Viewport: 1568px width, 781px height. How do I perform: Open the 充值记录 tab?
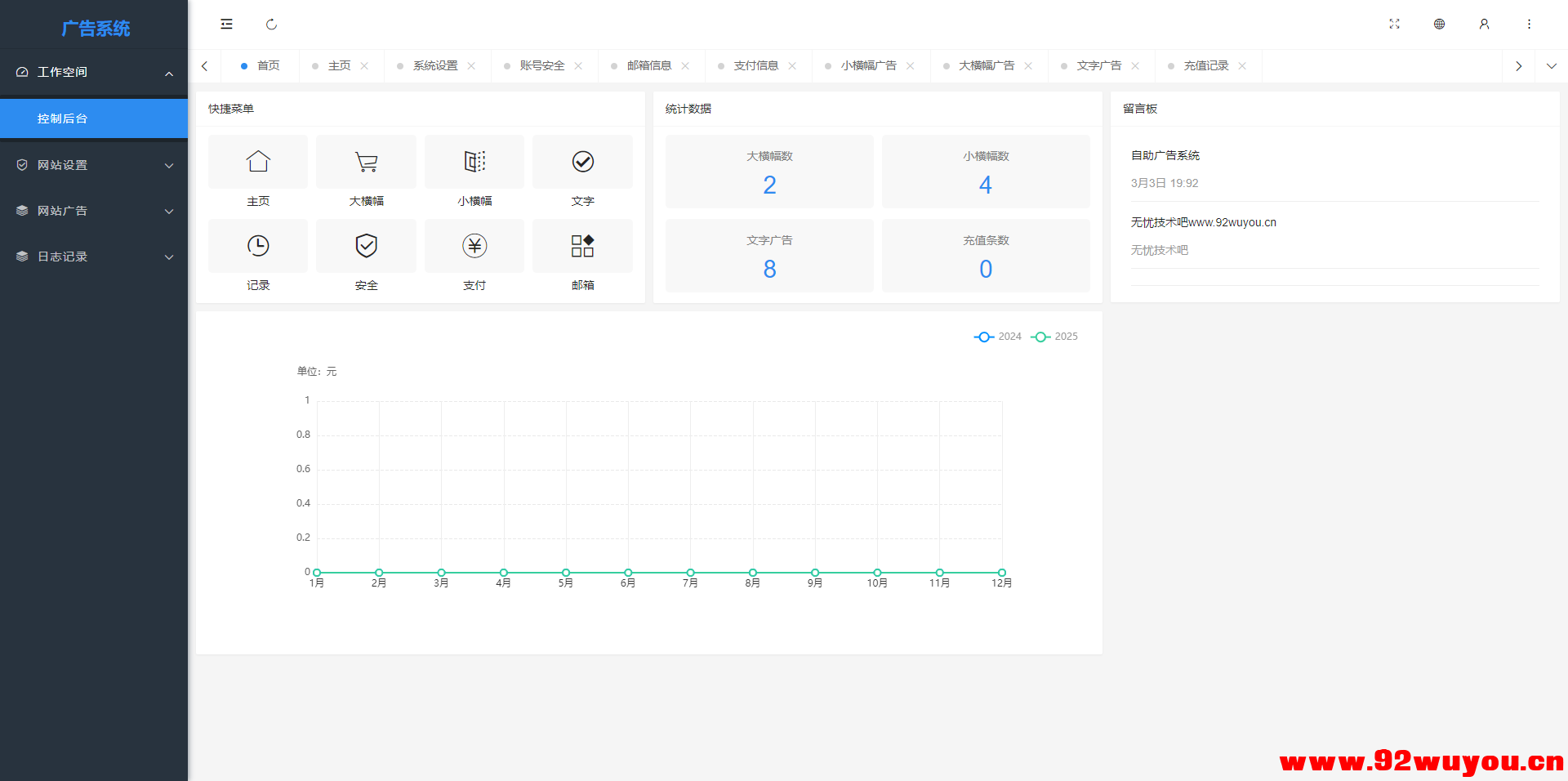coord(1206,65)
